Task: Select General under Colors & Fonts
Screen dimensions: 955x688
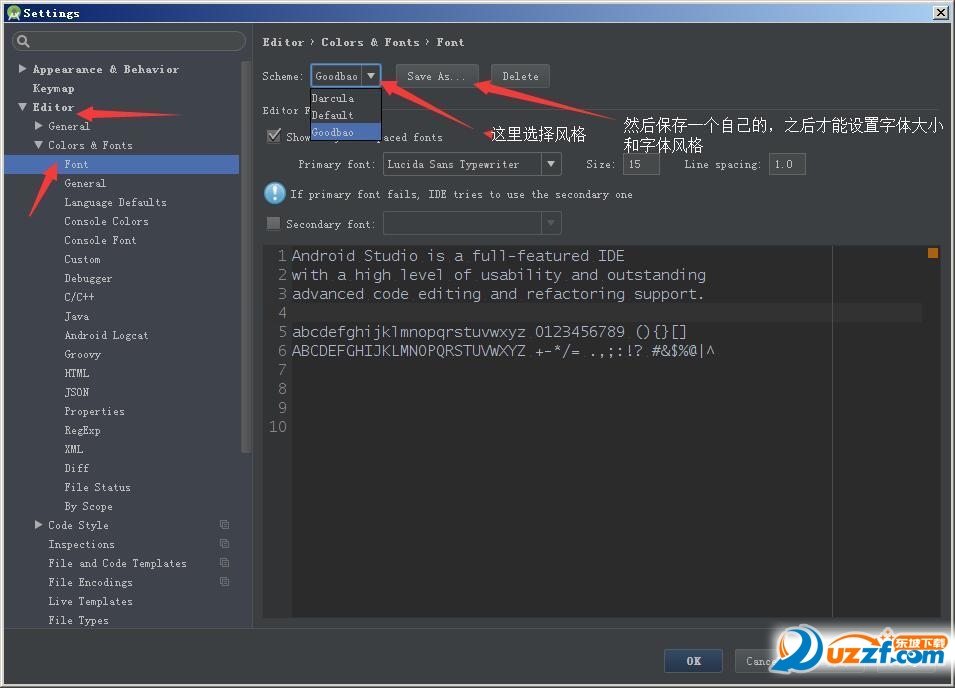Action: tap(85, 183)
